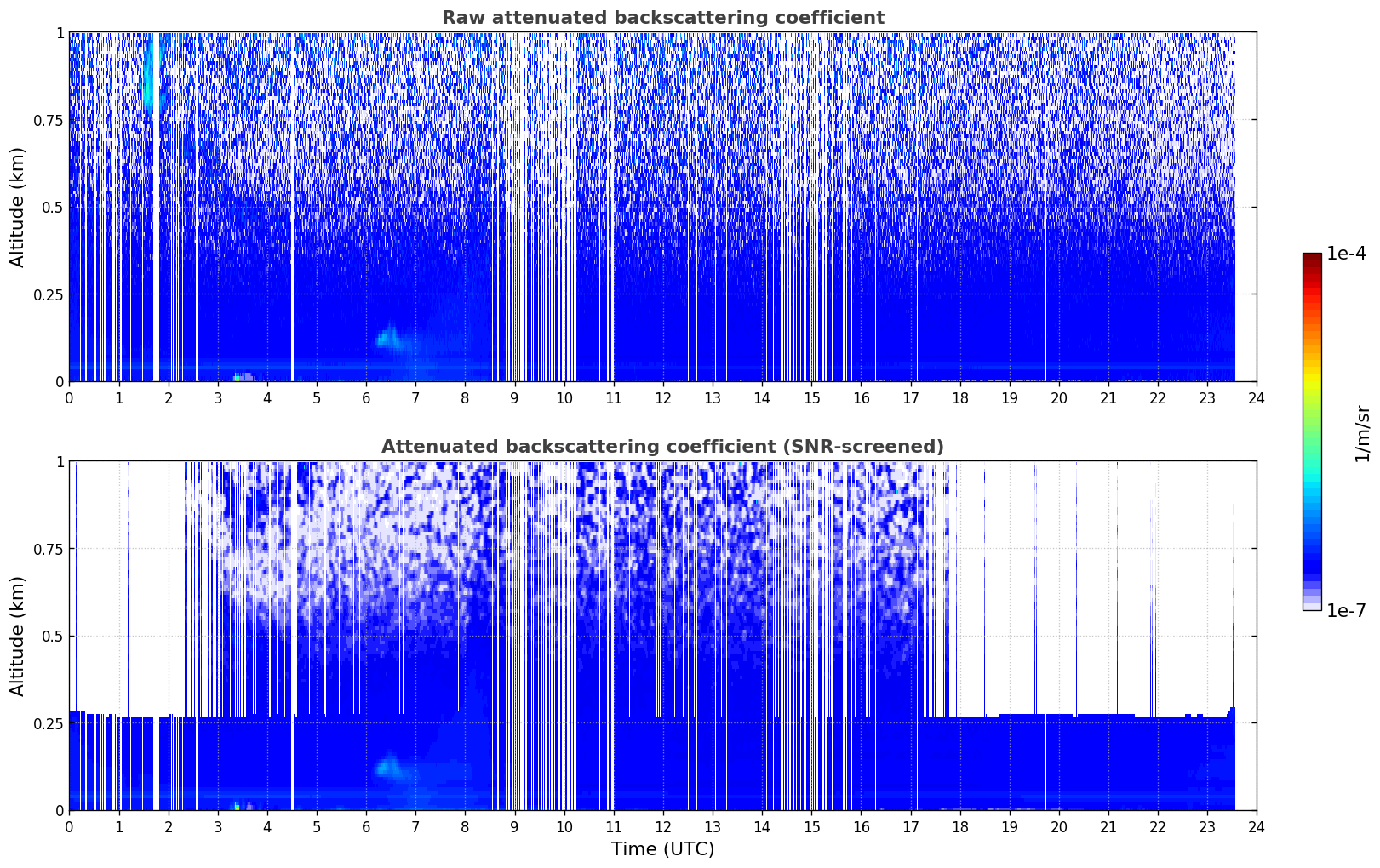The width and height of the screenshot is (1380, 868).
Task: Click the bottom plot's "0.25" altitude tick
Action: point(49,723)
